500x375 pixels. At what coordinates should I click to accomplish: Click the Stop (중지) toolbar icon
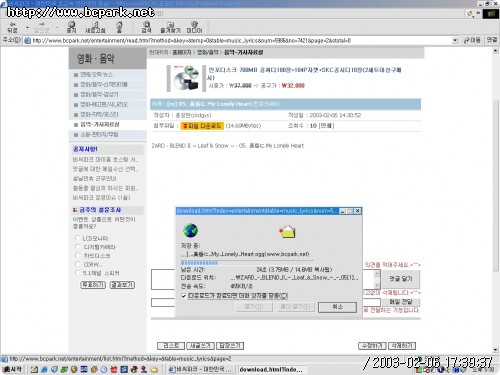(72, 27)
